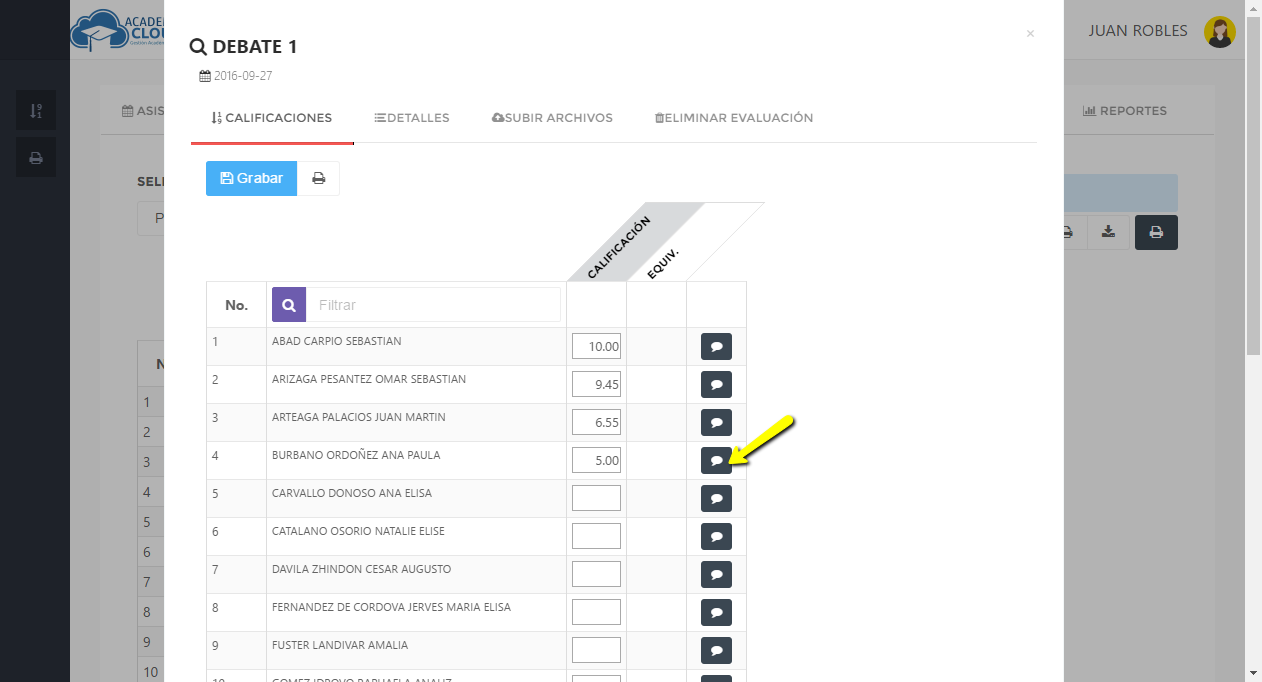Open comment for CATALANO OSORIO NATALIE ELISE

pyautogui.click(x=716, y=537)
